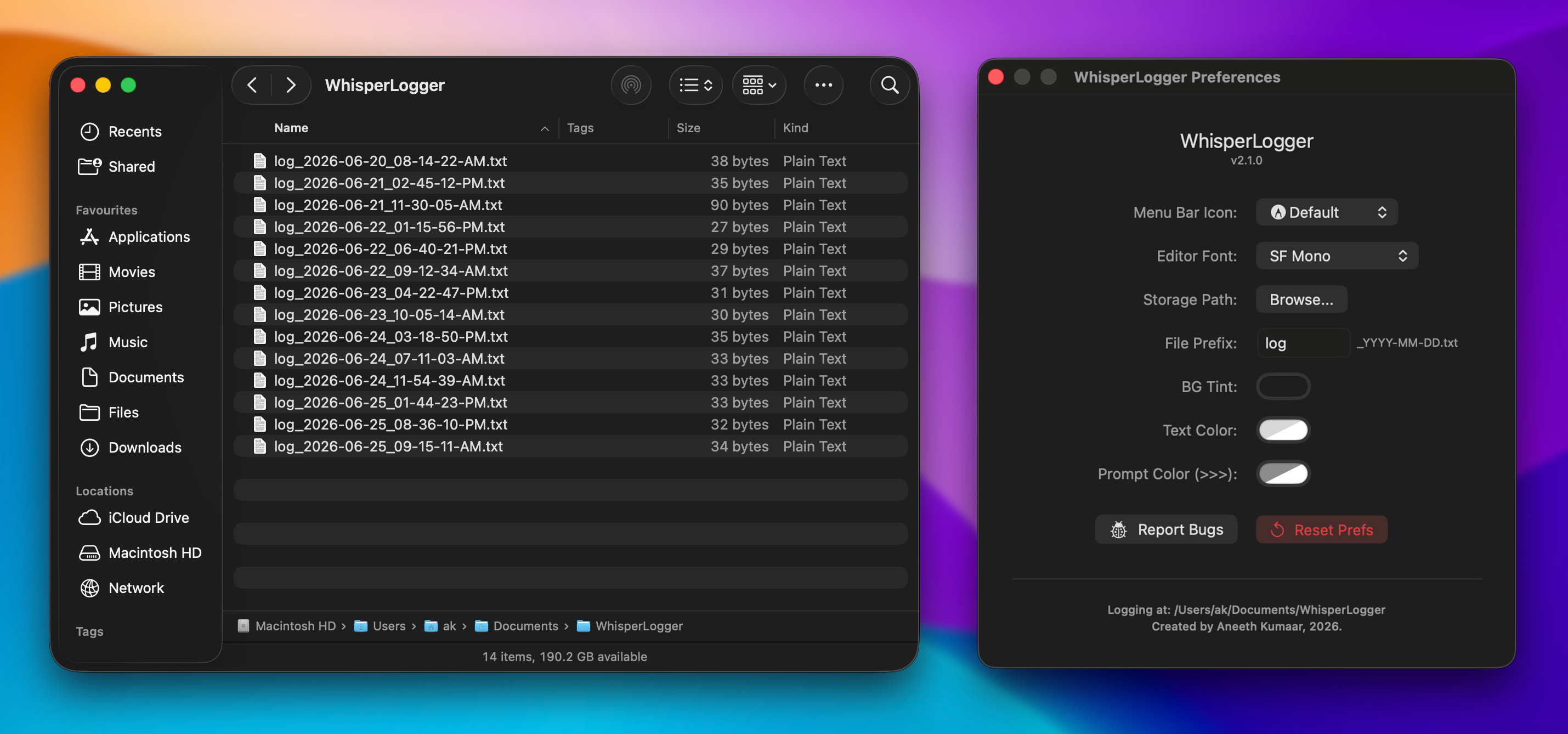This screenshot has width=1568, height=734.
Task: Open the Editor Font SF Mono dropdown
Action: pos(1337,256)
